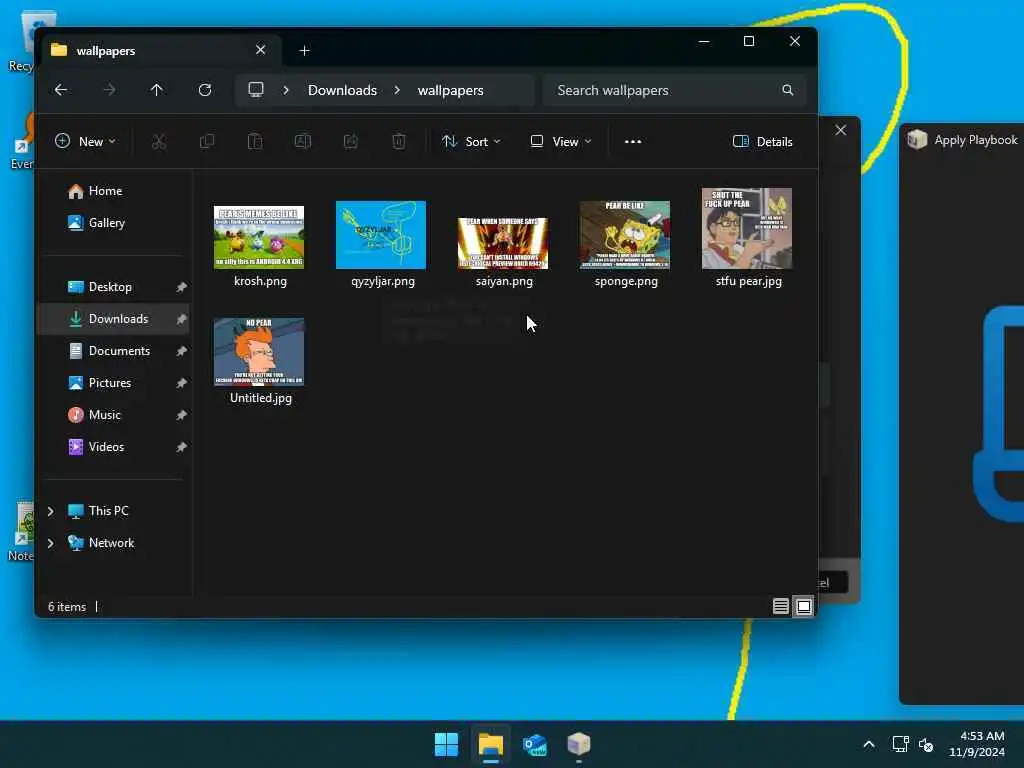This screenshot has width=1024, height=768.
Task: Click the Share icon in toolbar
Action: pyautogui.click(x=351, y=141)
